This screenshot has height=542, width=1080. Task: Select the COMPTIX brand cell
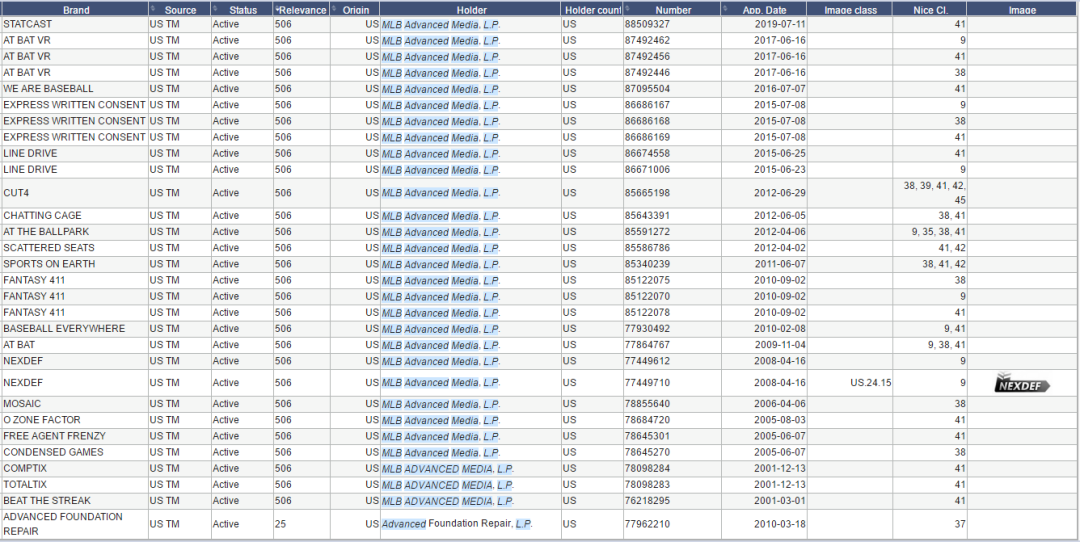[x=74, y=468]
